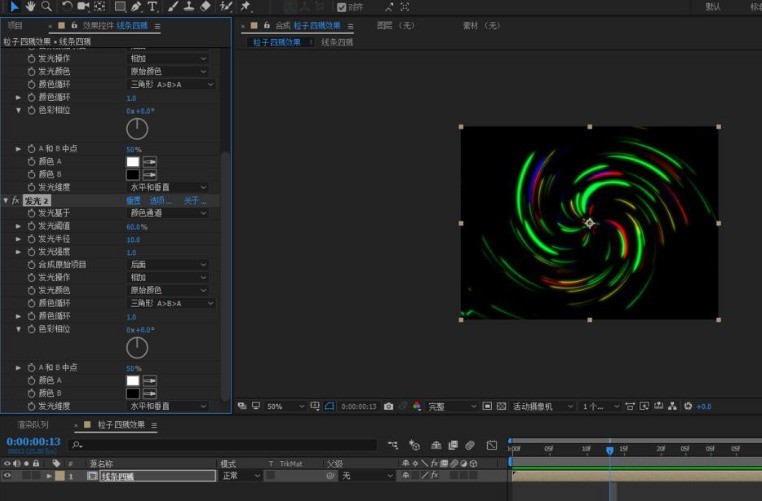762x501 pixels.
Task: Toggle the 发光基于 stopwatch
Action: [x=32, y=213]
